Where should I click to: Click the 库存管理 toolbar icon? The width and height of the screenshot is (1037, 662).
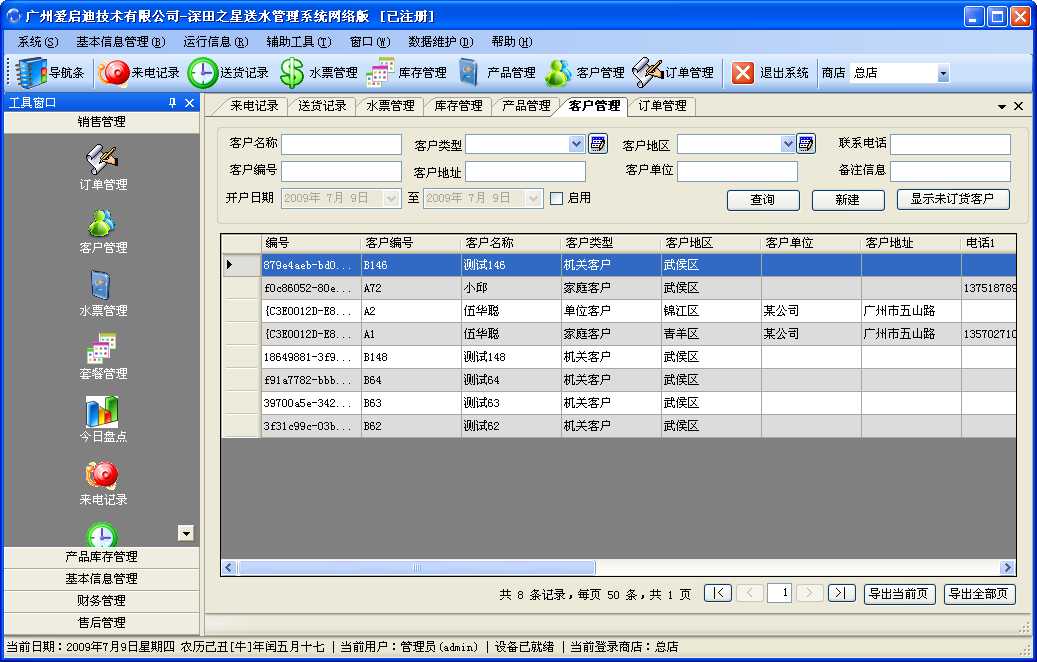click(x=407, y=73)
